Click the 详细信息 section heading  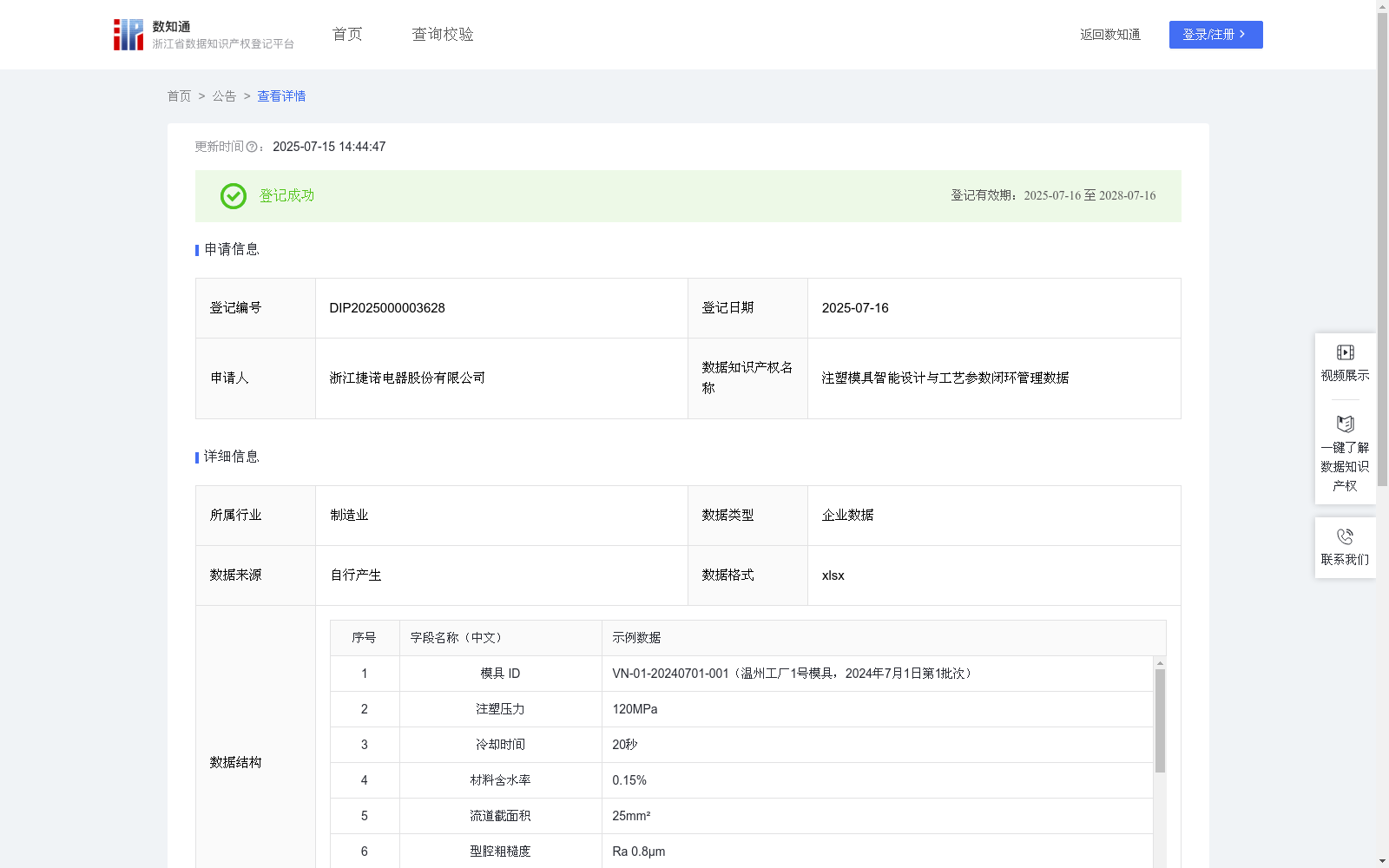pos(232,457)
